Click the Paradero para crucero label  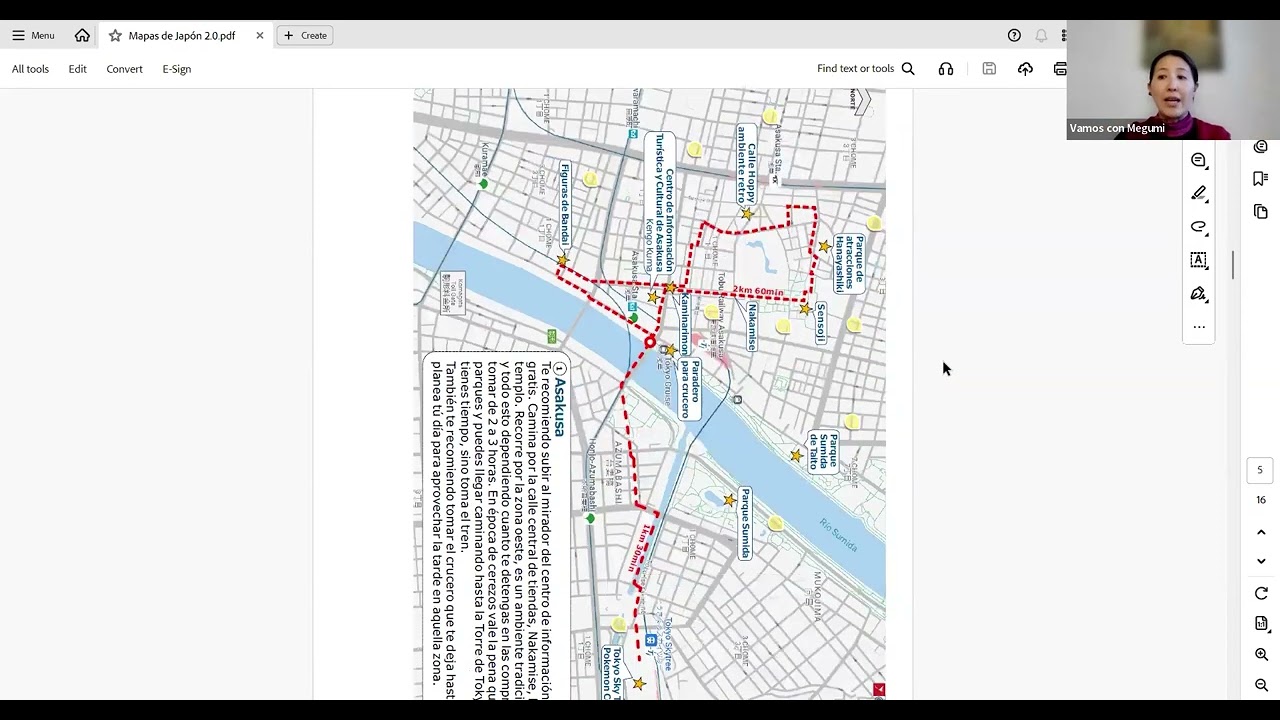pos(691,389)
